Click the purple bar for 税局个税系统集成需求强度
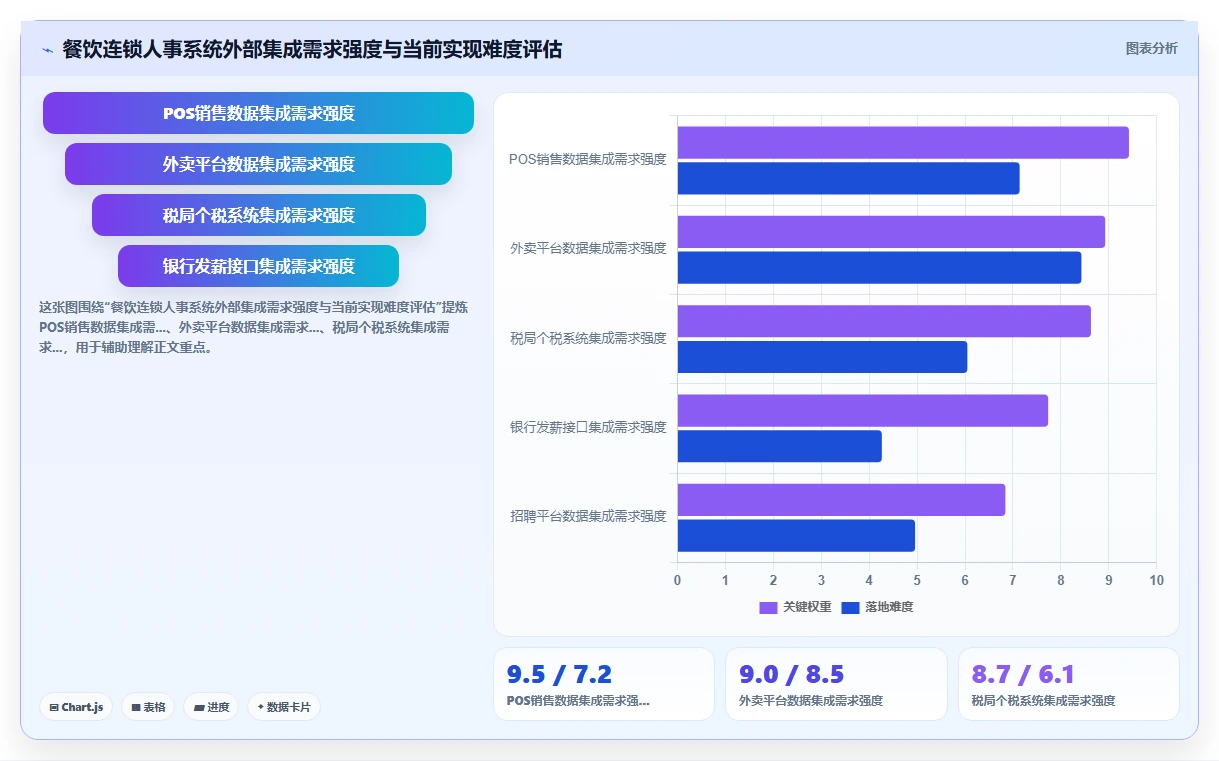 tap(884, 321)
